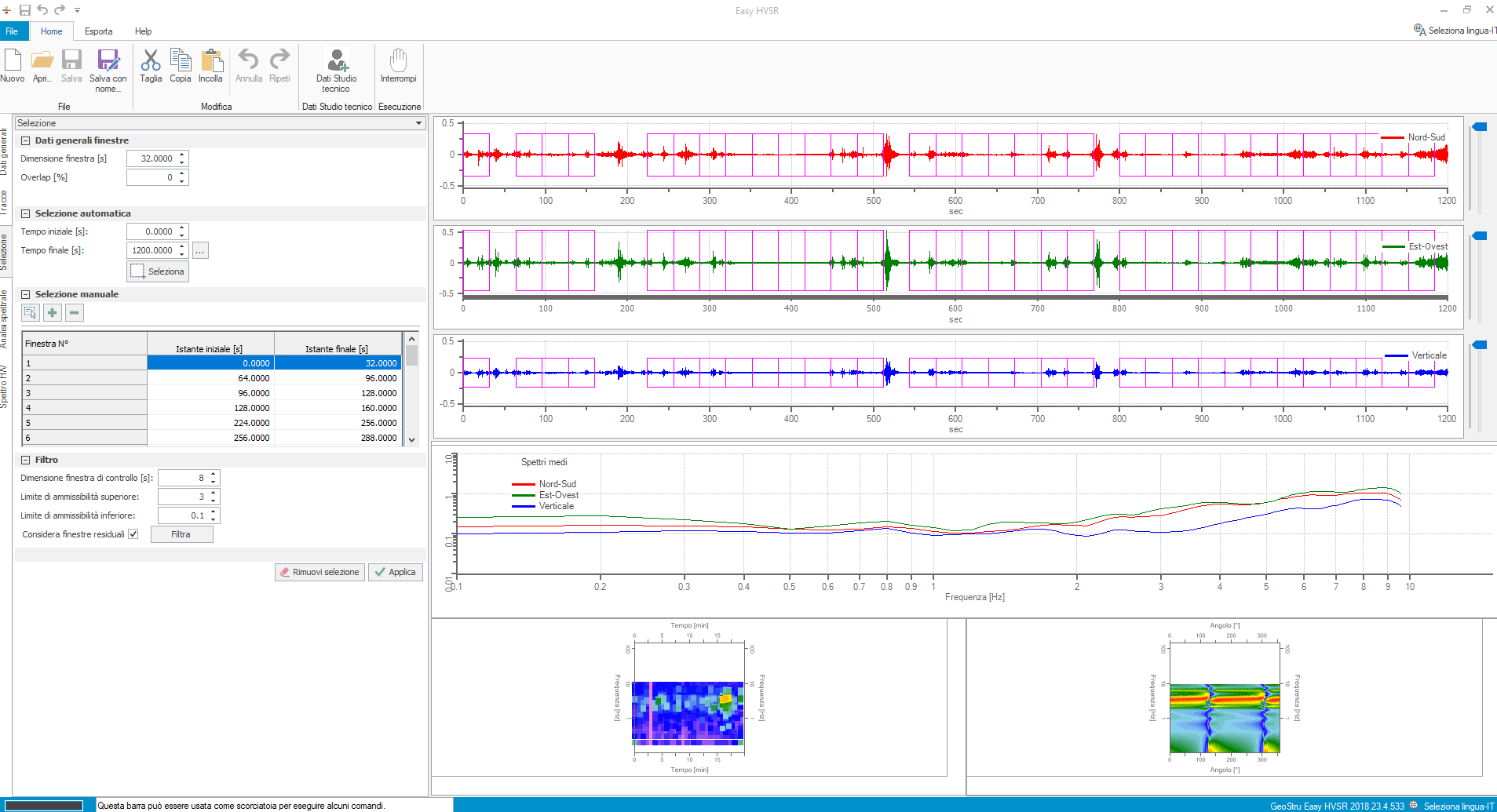Click Rimuovi selezione

[x=319, y=572]
